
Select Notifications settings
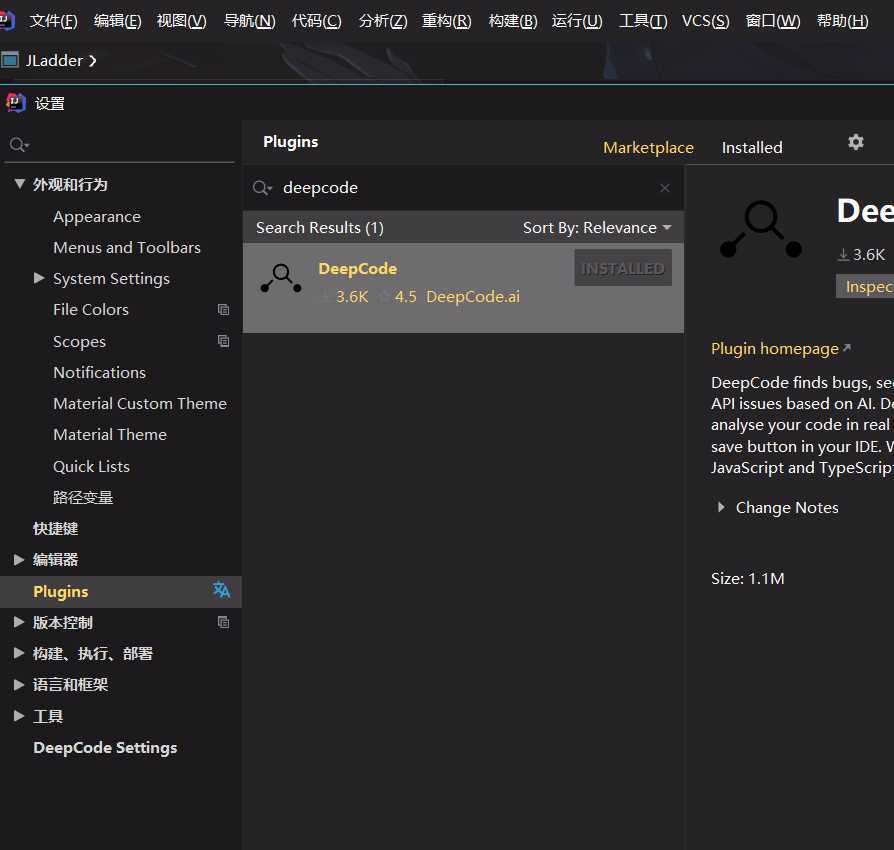click(99, 372)
